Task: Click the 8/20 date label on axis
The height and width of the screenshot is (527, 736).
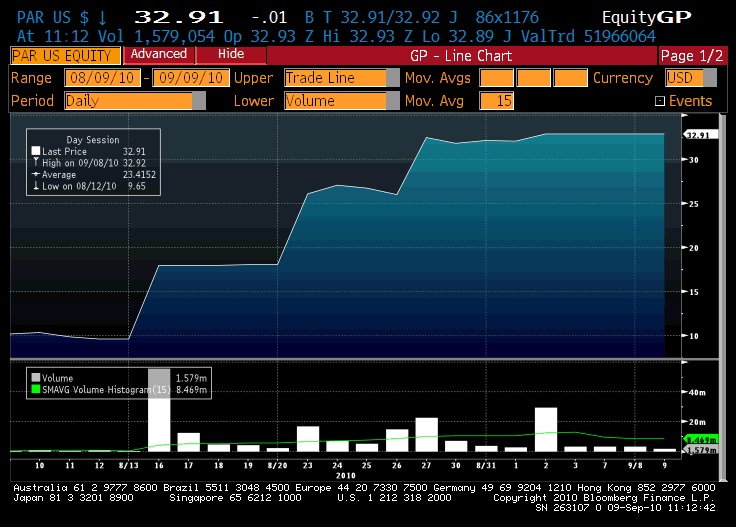Action: coord(277,465)
